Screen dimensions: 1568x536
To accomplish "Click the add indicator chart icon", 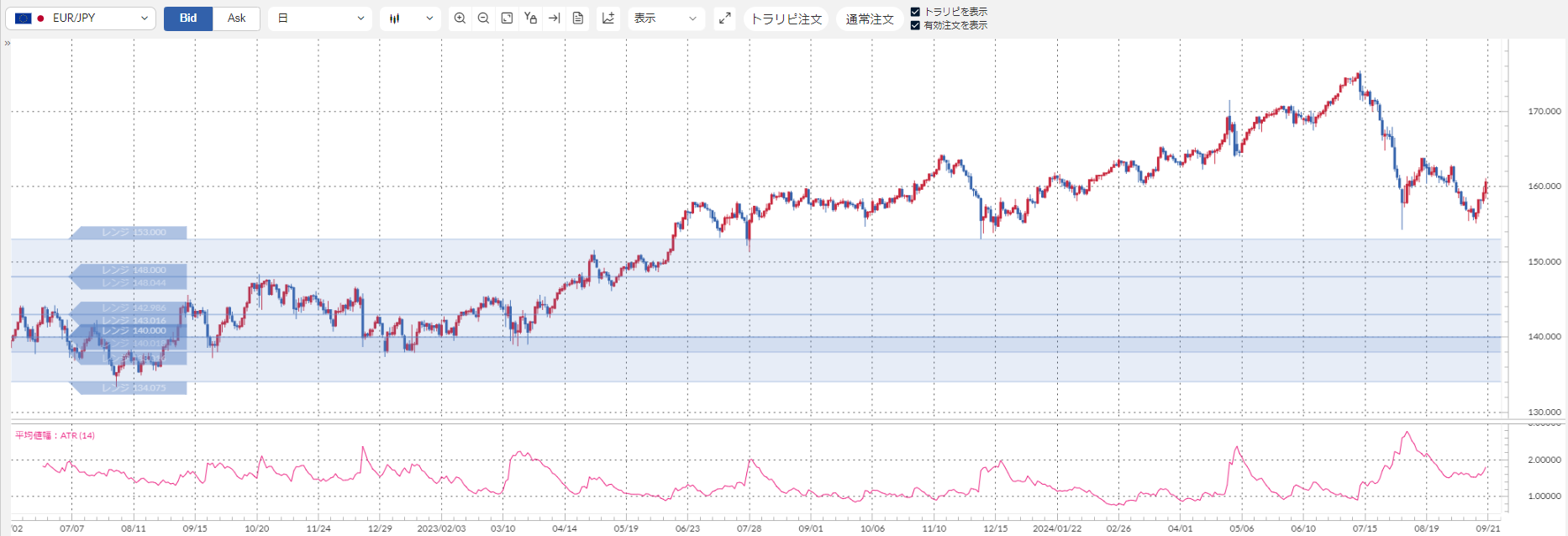I will coord(608,18).
